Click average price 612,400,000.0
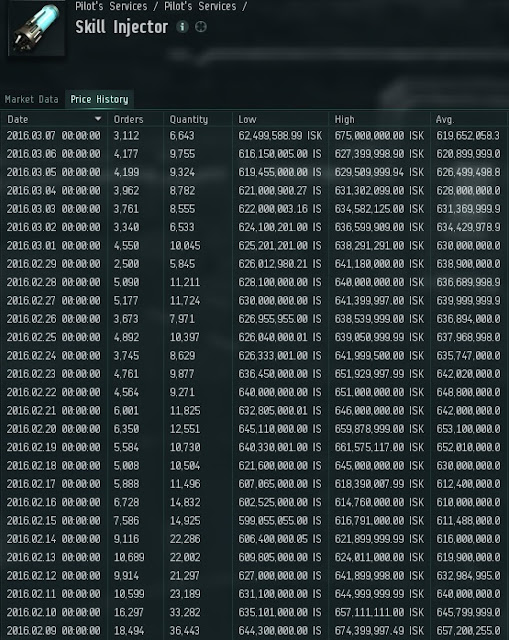 (468, 484)
